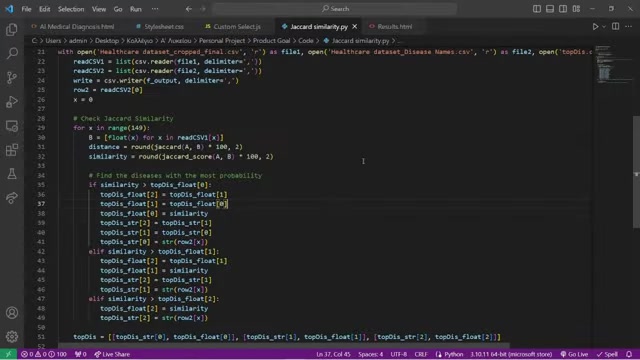The width and height of the screenshot is (640, 360).
Task: Open the Code breadcrumb segment
Action: coord(306,40)
